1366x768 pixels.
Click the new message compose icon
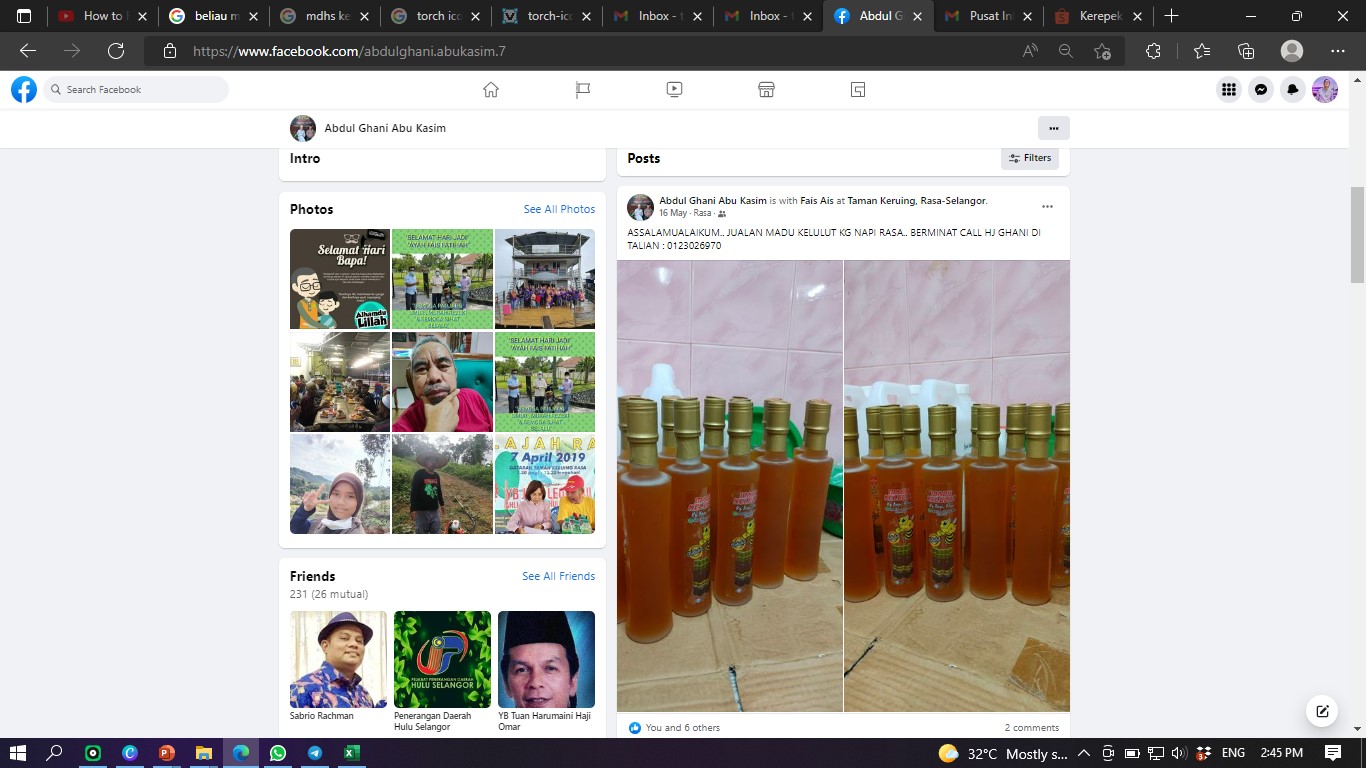1322,711
